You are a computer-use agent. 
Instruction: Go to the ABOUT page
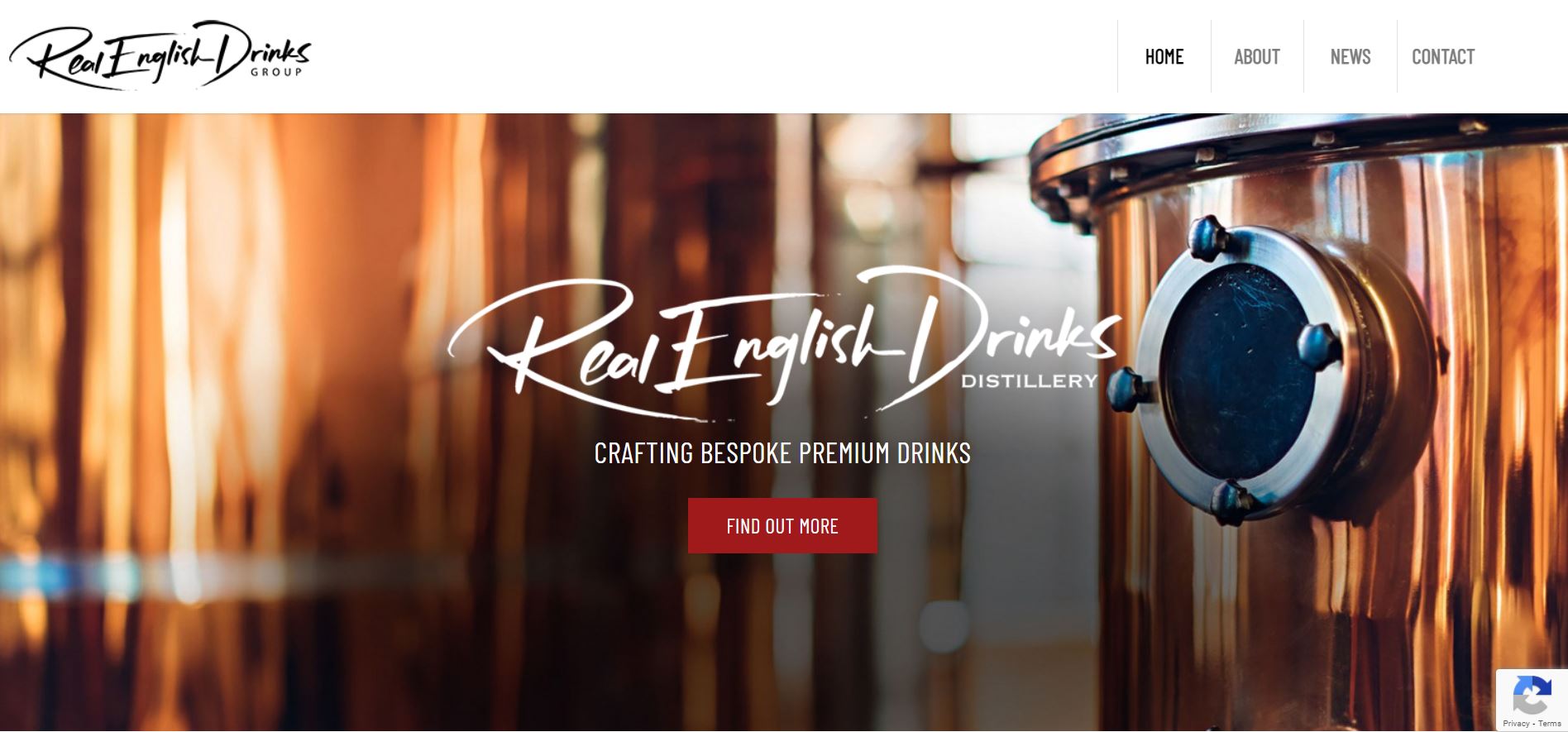[1257, 56]
